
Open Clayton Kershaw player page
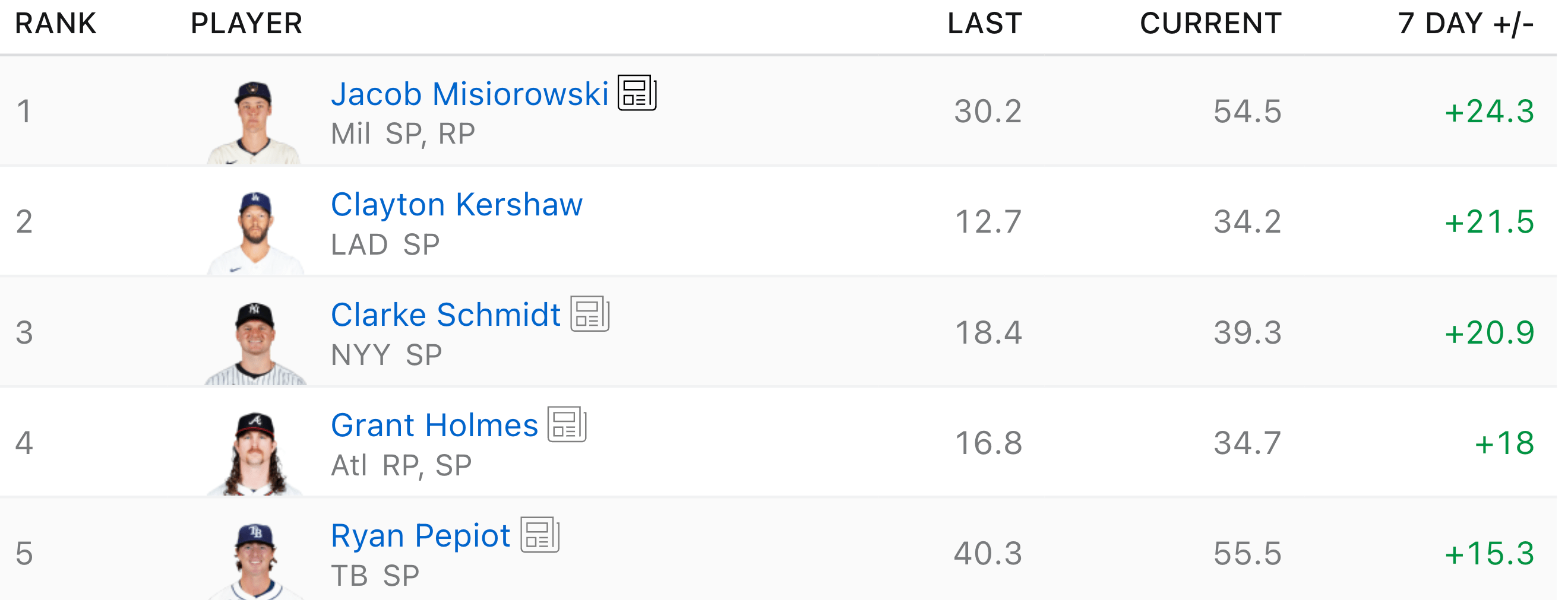point(457,205)
